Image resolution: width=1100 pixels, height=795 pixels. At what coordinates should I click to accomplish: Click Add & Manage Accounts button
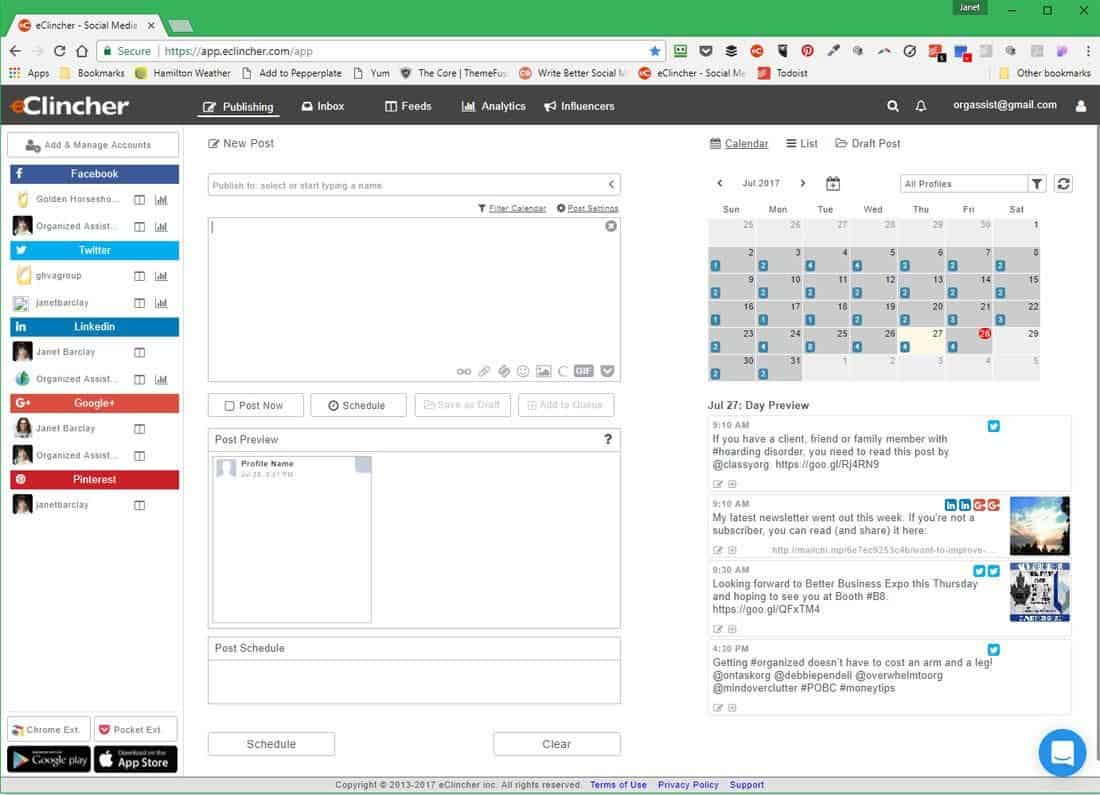(x=93, y=145)
